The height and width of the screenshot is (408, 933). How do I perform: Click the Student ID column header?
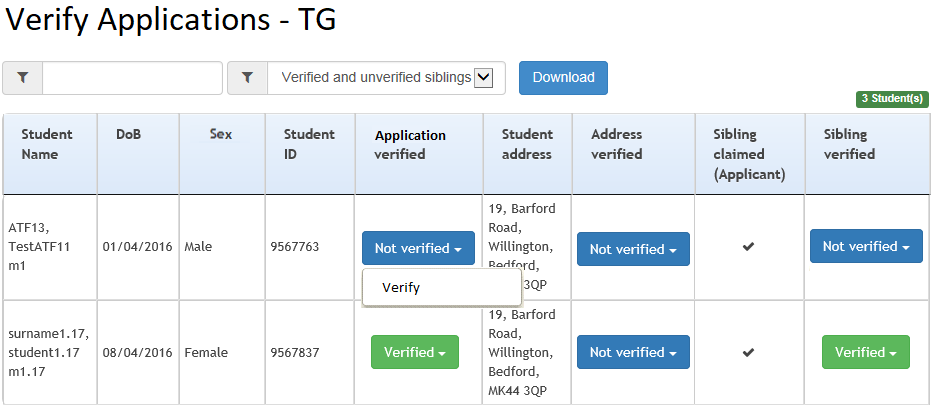coord(309,145)
